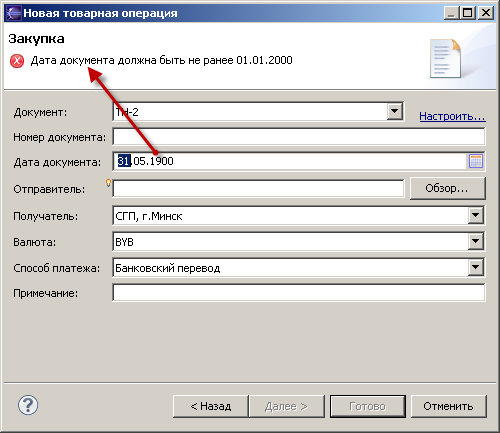Open the Настроить... link

point(452,116)
